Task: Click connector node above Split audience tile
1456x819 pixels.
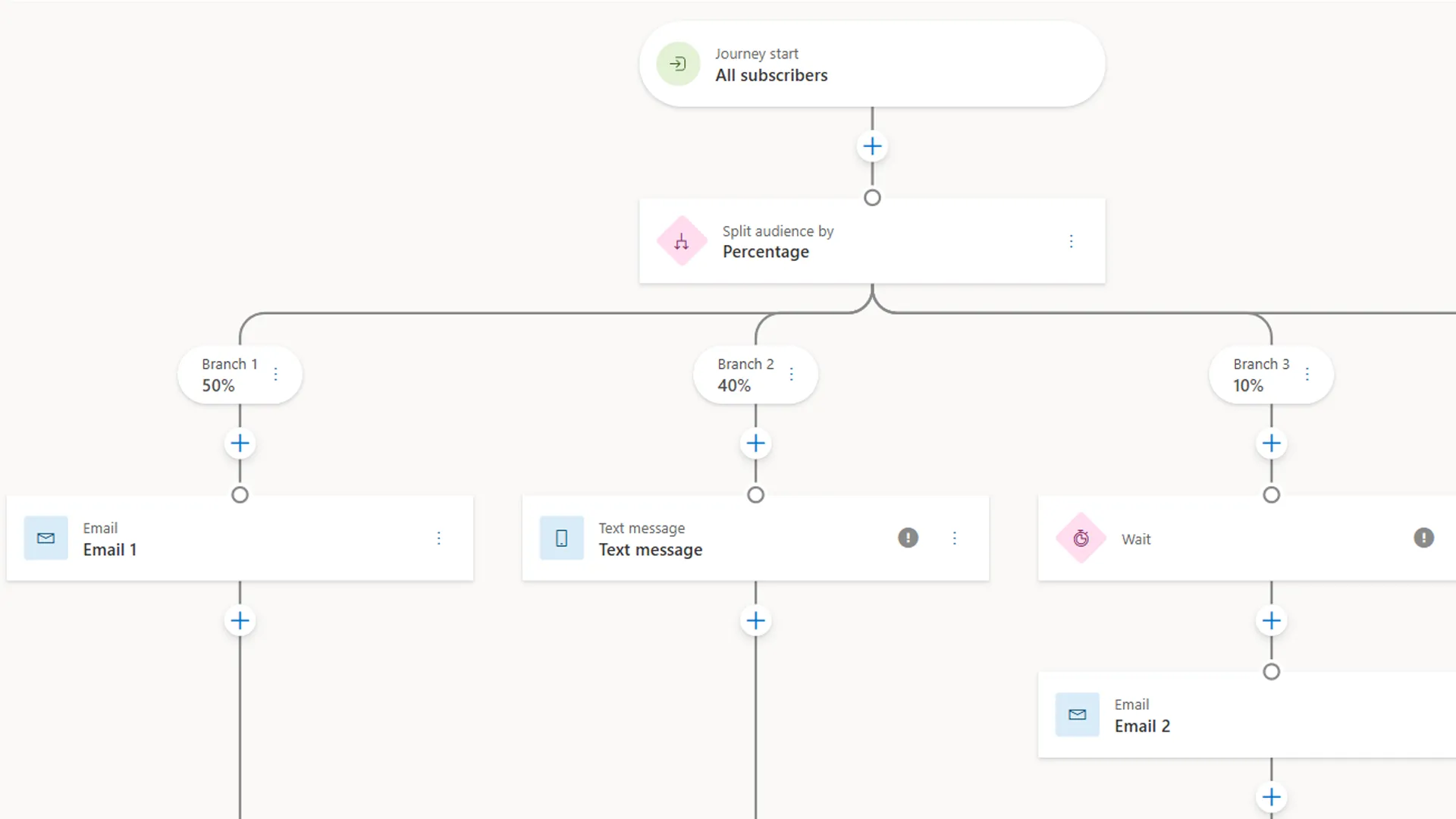Action: 872,198
